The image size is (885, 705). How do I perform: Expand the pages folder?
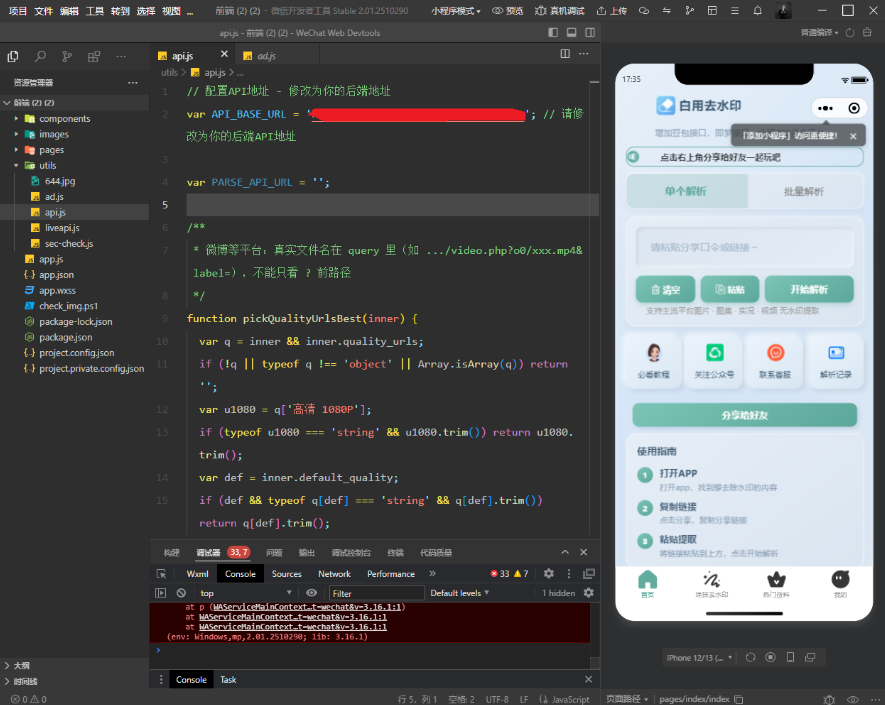click(x=16, y=150)
